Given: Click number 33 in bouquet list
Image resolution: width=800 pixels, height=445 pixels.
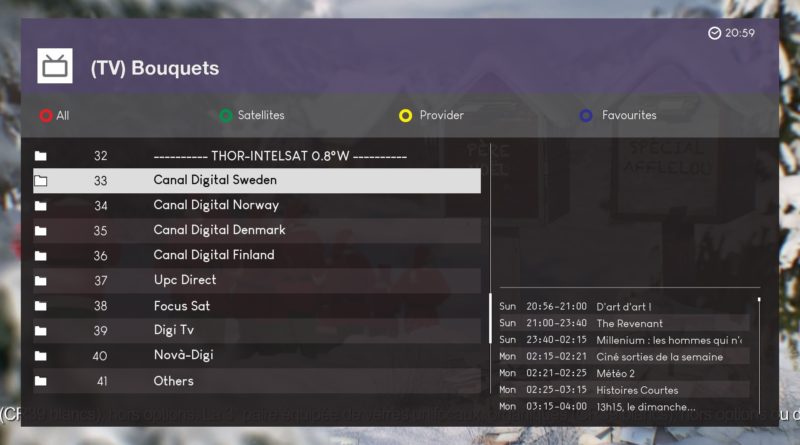Looking at the screenshot, I should 101,181.
